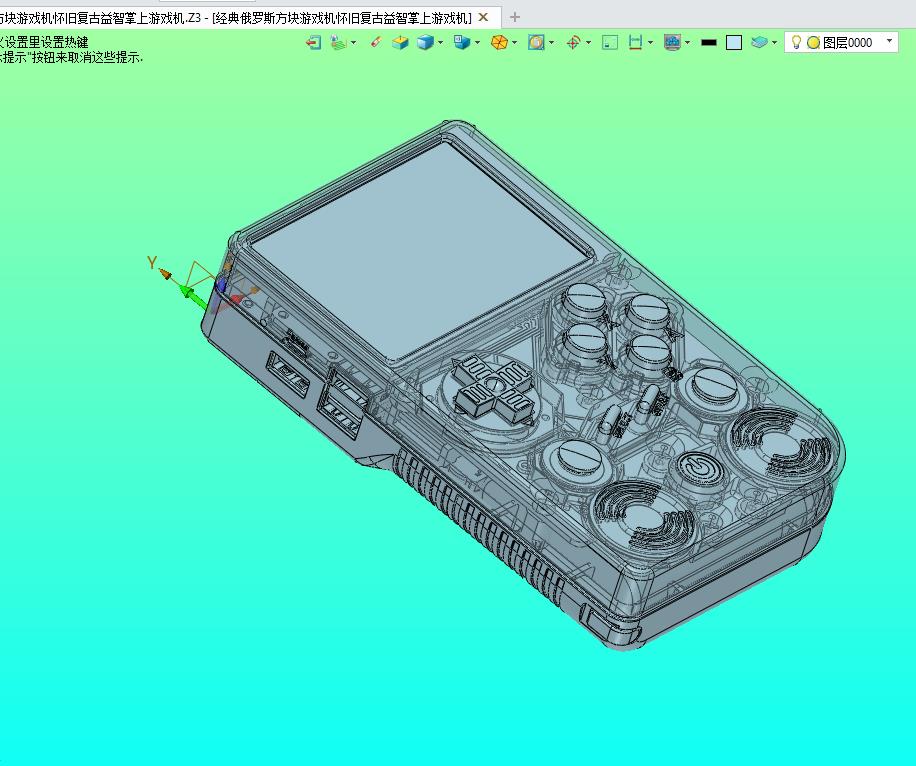
Task: Click the red crosshair target icon
Action: tap(573, 43)
